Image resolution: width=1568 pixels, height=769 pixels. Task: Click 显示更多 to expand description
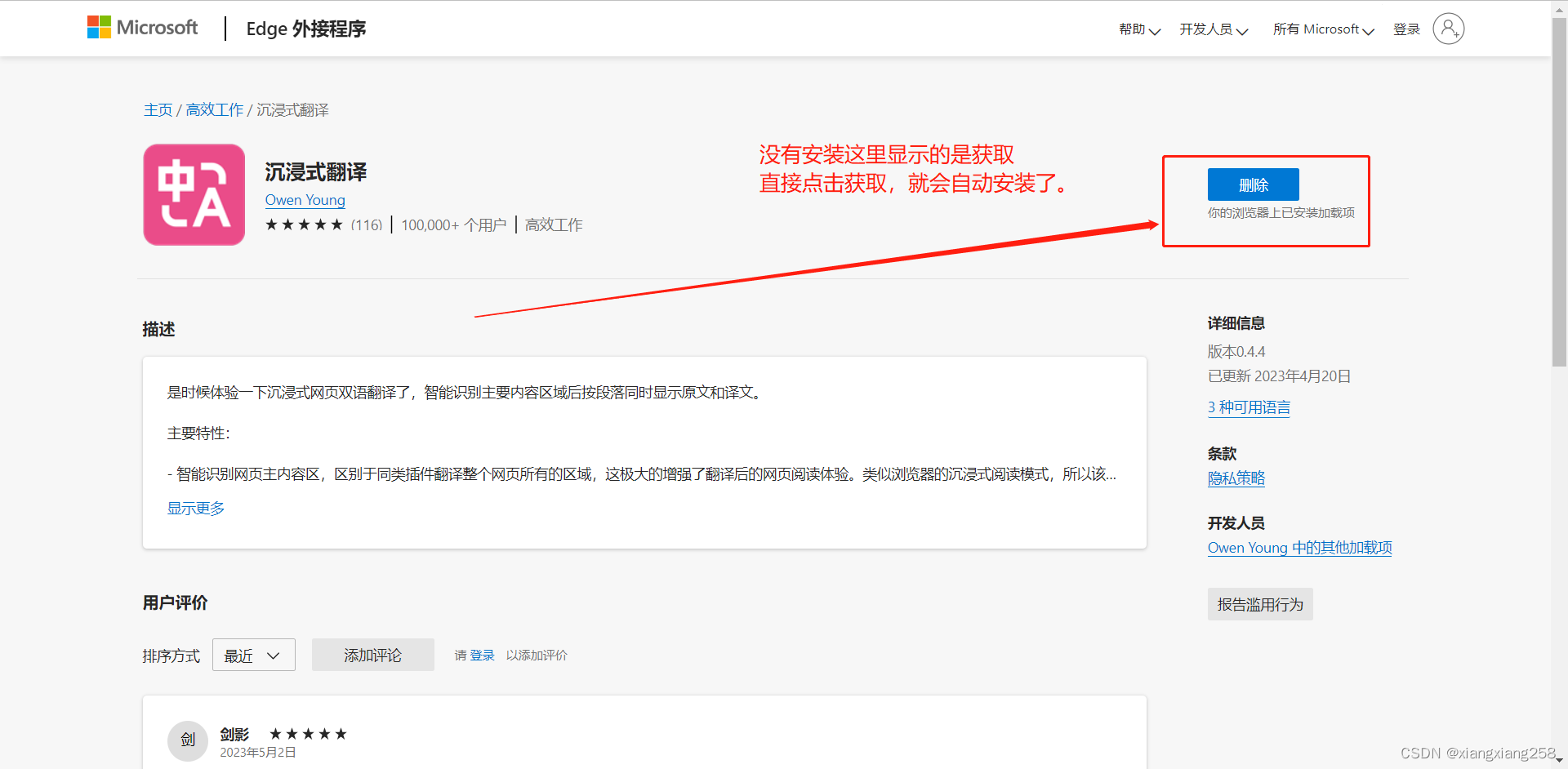196,508
